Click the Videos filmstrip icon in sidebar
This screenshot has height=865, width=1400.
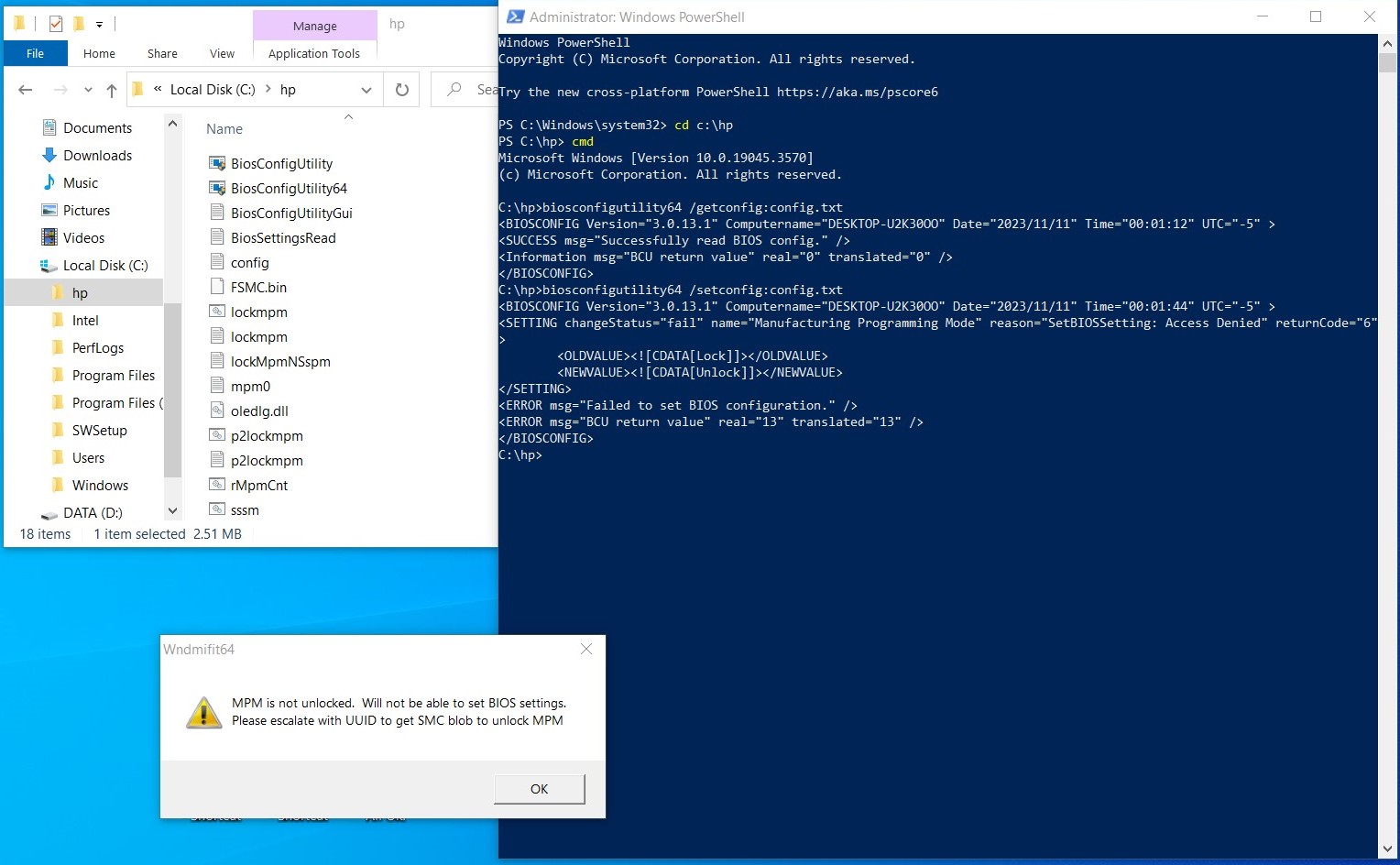49,238
